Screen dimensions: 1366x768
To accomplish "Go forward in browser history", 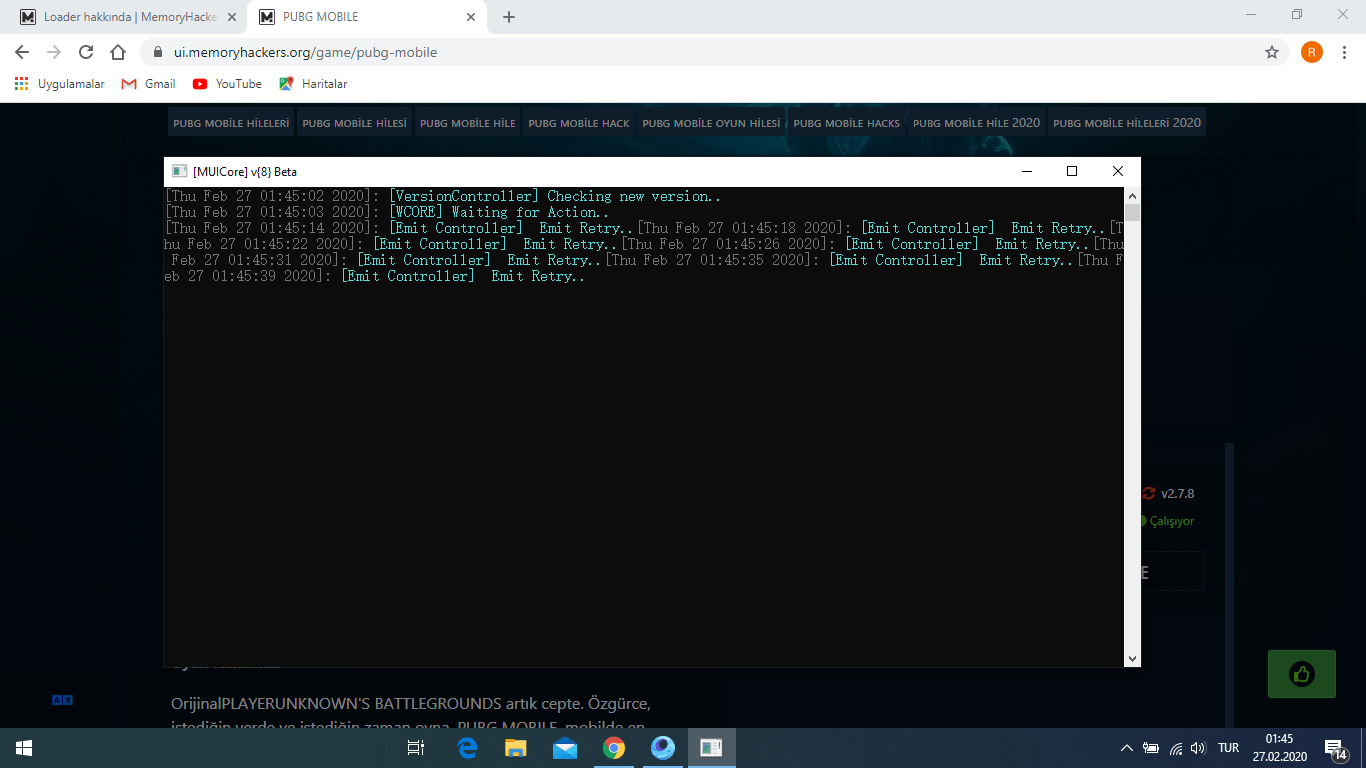I will tap(54, 52).
